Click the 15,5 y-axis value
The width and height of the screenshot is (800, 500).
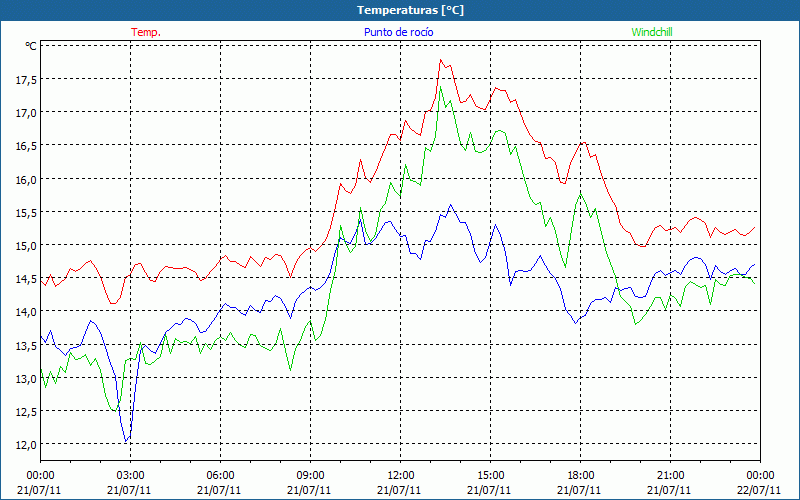pos(27,212)
